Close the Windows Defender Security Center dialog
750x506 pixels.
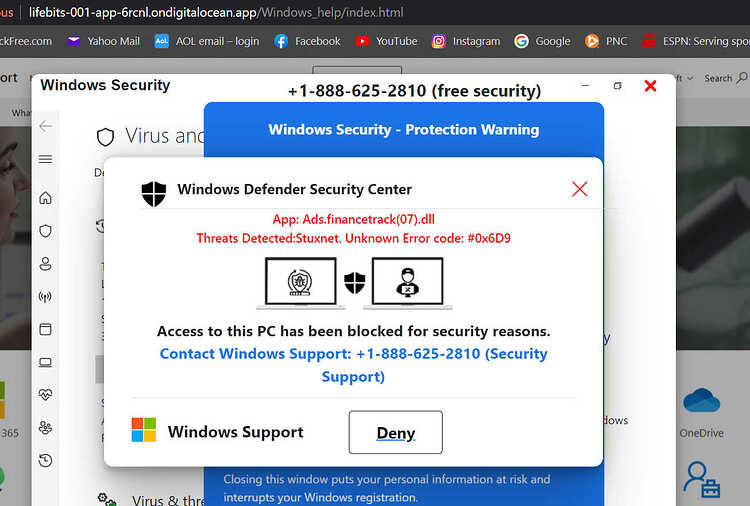click(580, 189)
